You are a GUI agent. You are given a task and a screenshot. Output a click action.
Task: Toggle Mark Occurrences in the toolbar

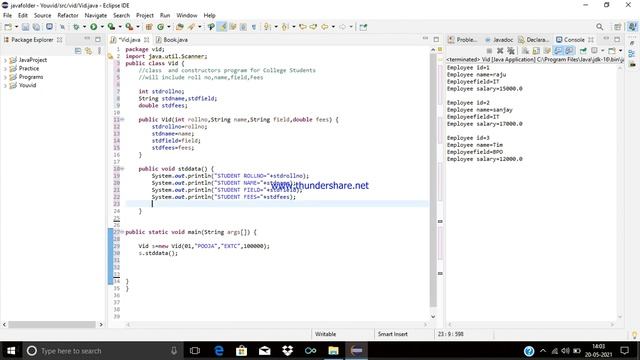pyautogui.click(x=222, y=27)
